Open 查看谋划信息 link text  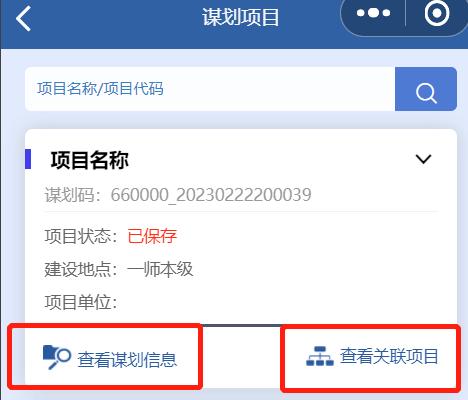127,360
